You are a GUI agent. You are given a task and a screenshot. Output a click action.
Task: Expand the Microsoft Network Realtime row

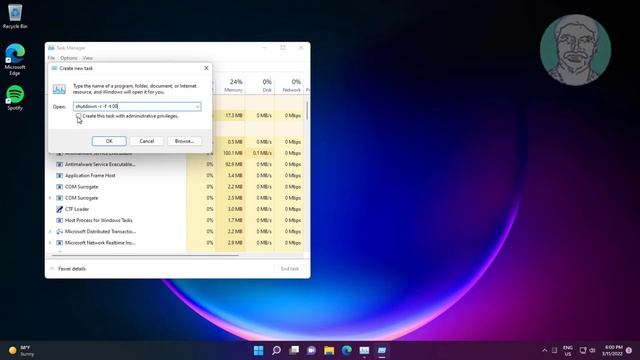coord(50,243)
